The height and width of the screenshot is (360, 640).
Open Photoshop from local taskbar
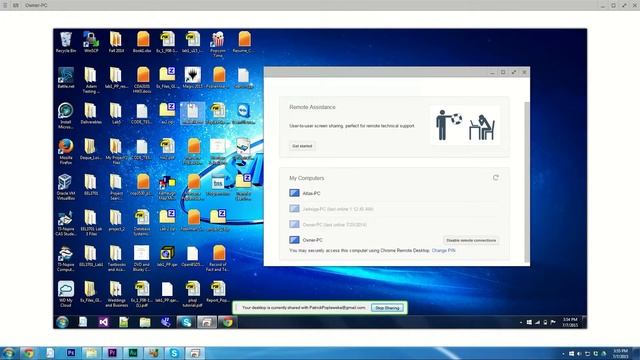click(x=71, y=353)
